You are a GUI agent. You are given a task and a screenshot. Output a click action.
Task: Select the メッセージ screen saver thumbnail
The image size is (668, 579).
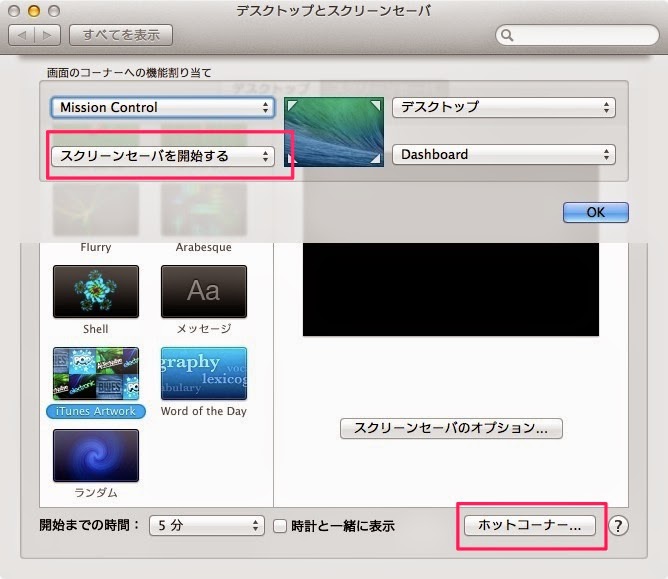204,291
